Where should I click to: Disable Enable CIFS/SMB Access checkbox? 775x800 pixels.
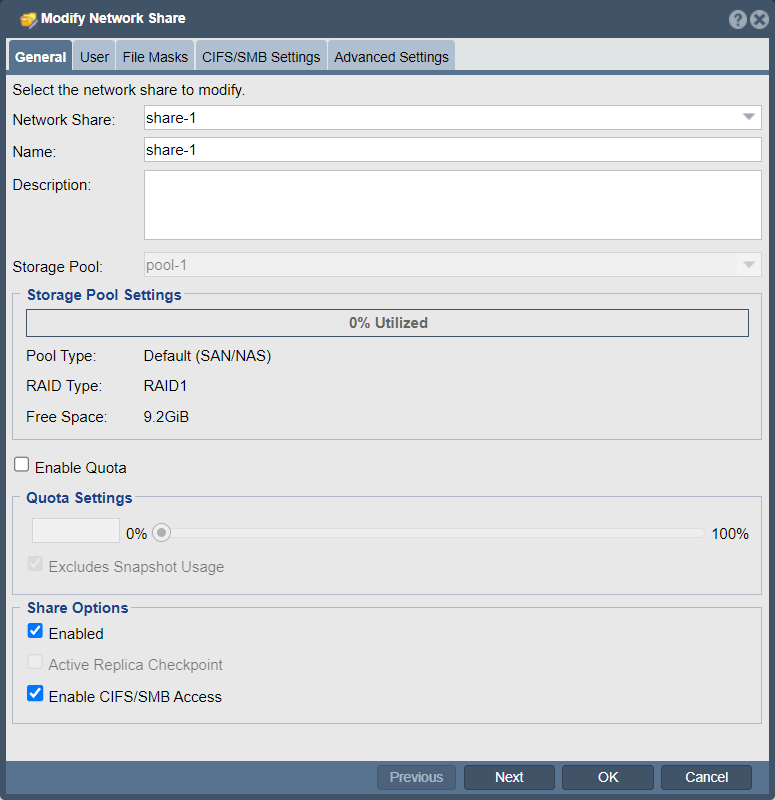tap(35, 694)
